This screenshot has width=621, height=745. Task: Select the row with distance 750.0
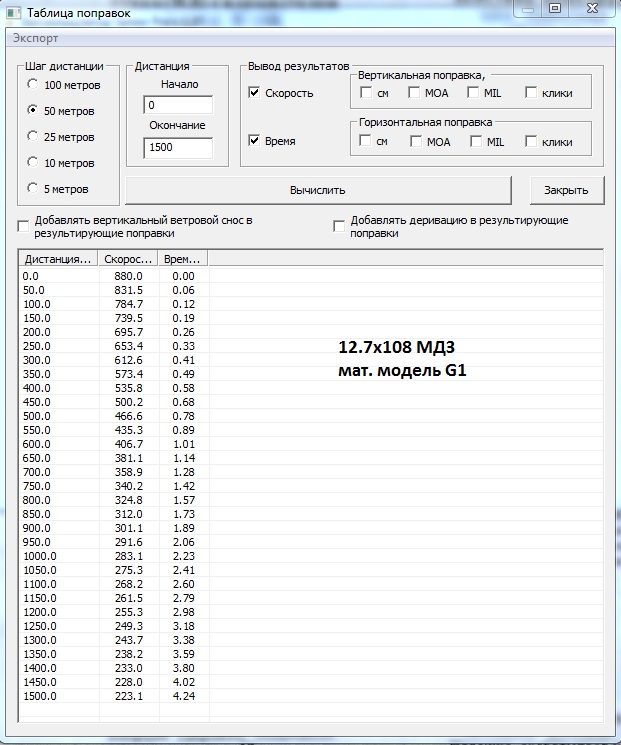pos(311,486)
